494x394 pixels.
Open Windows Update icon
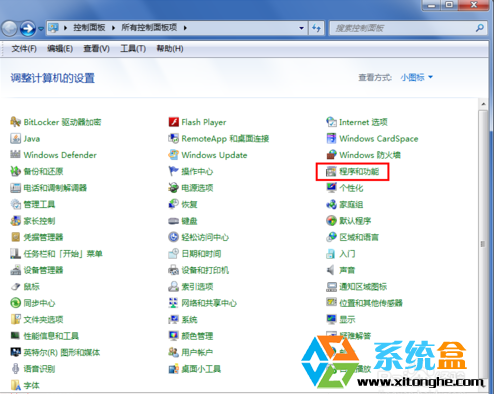[x=174, y=155]
